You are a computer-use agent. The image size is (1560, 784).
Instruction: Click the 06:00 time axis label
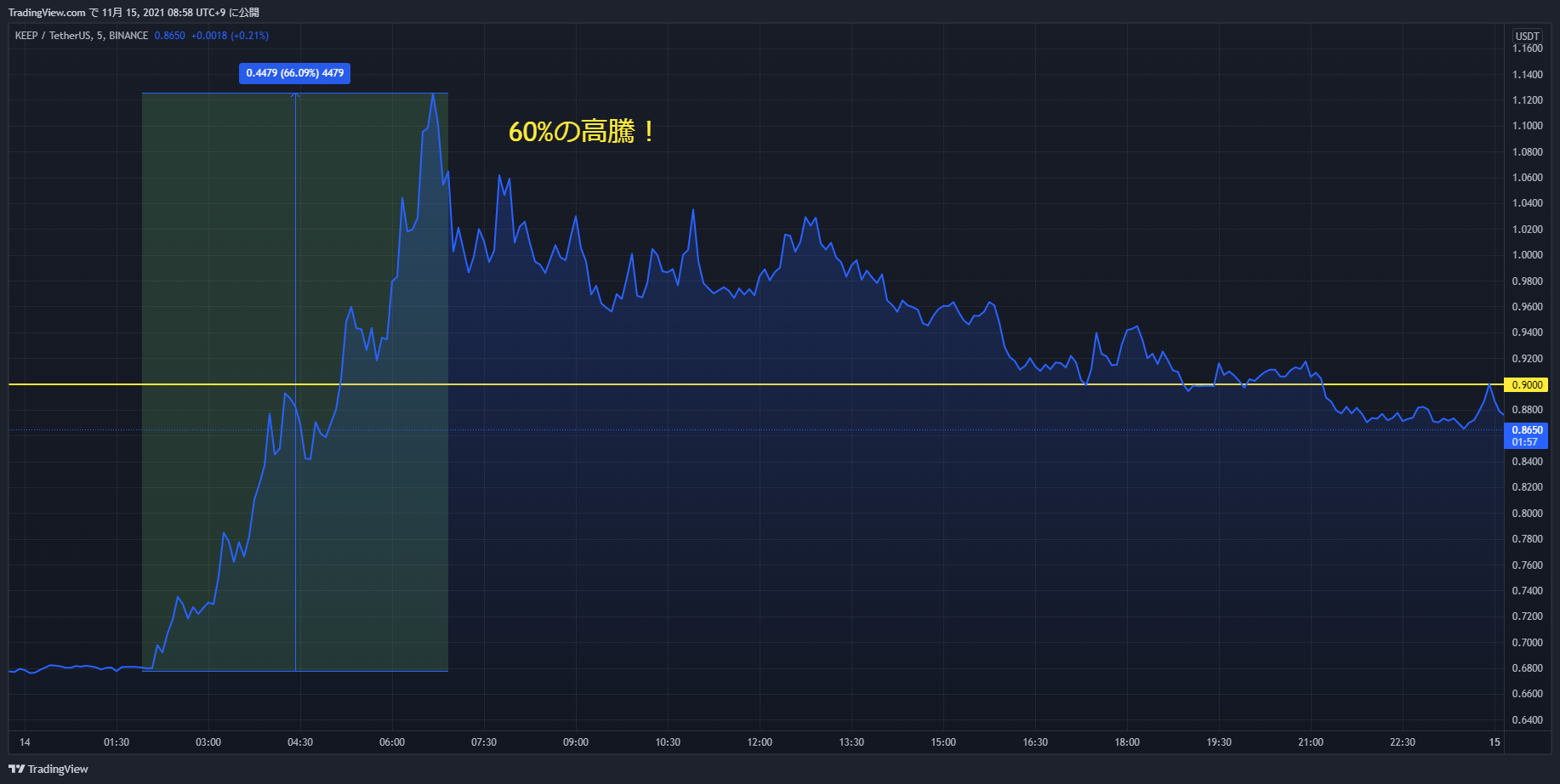(392, 742)
